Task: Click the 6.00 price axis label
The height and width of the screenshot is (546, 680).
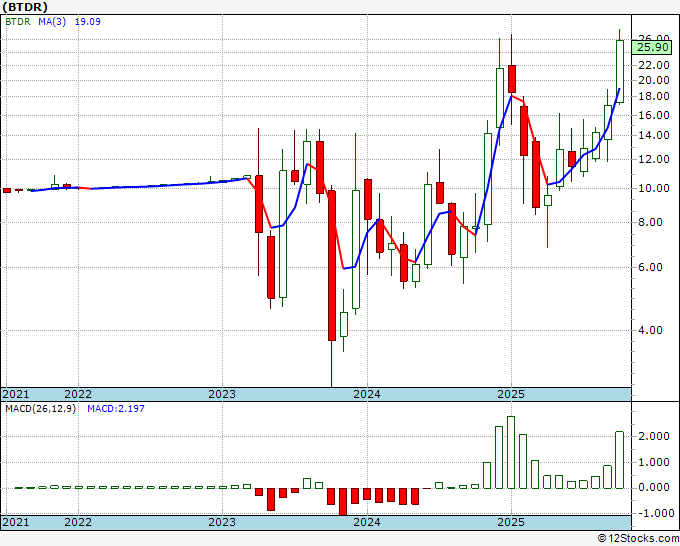Action: 651,268
